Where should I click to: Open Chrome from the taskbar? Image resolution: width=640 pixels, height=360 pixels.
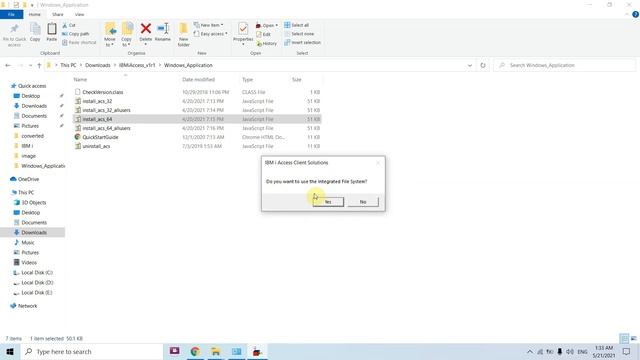point(195,351)
